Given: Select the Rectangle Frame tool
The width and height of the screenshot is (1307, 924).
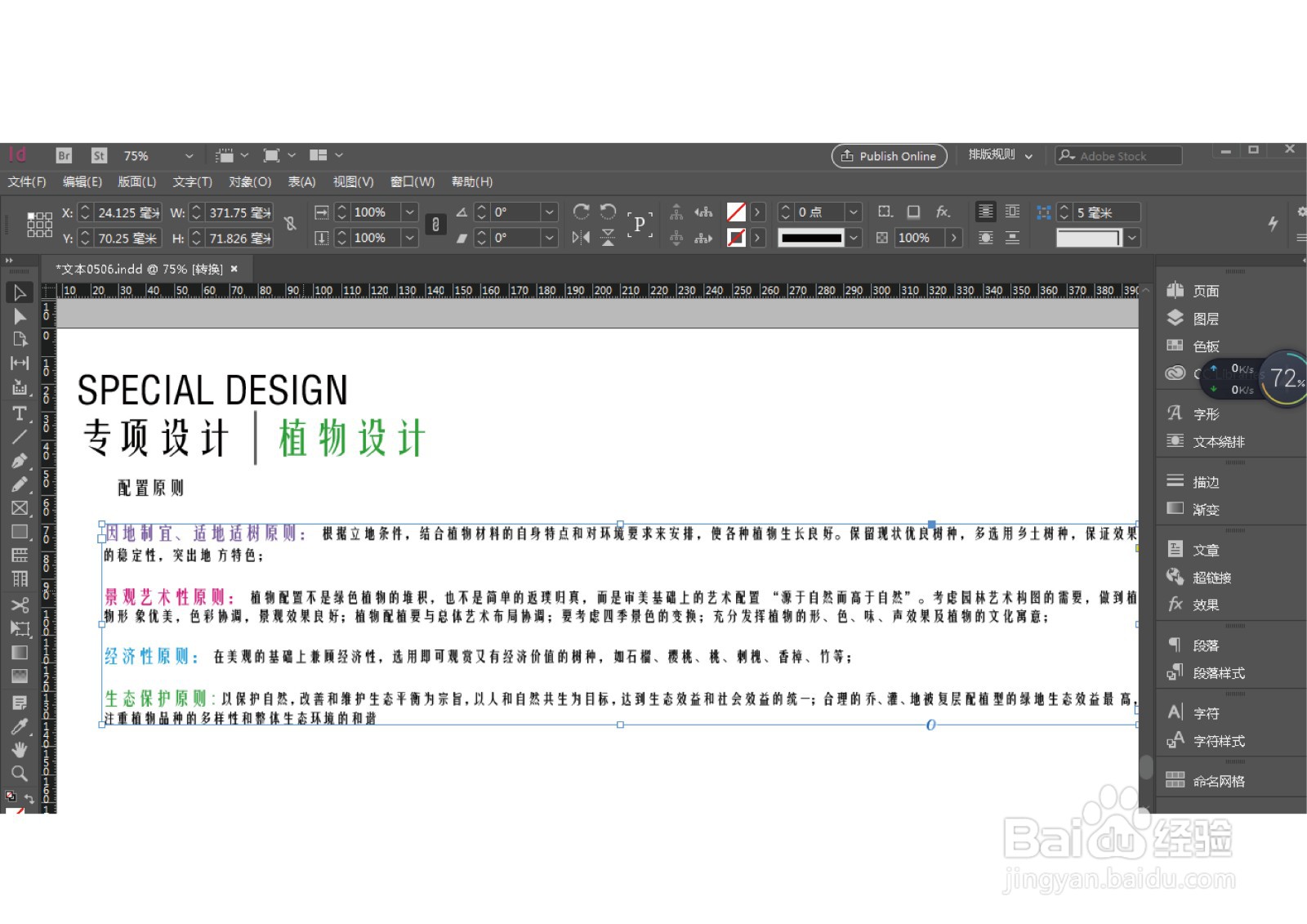Looking at the screenshot, I should click(x=20, y=507).
